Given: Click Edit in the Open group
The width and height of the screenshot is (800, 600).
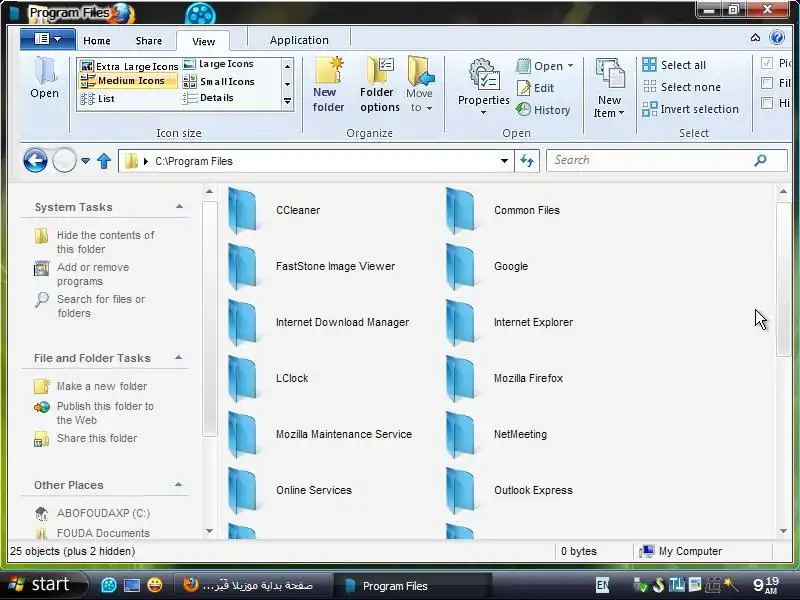Looking at the screenshot, I should click(x=536, y=88).
